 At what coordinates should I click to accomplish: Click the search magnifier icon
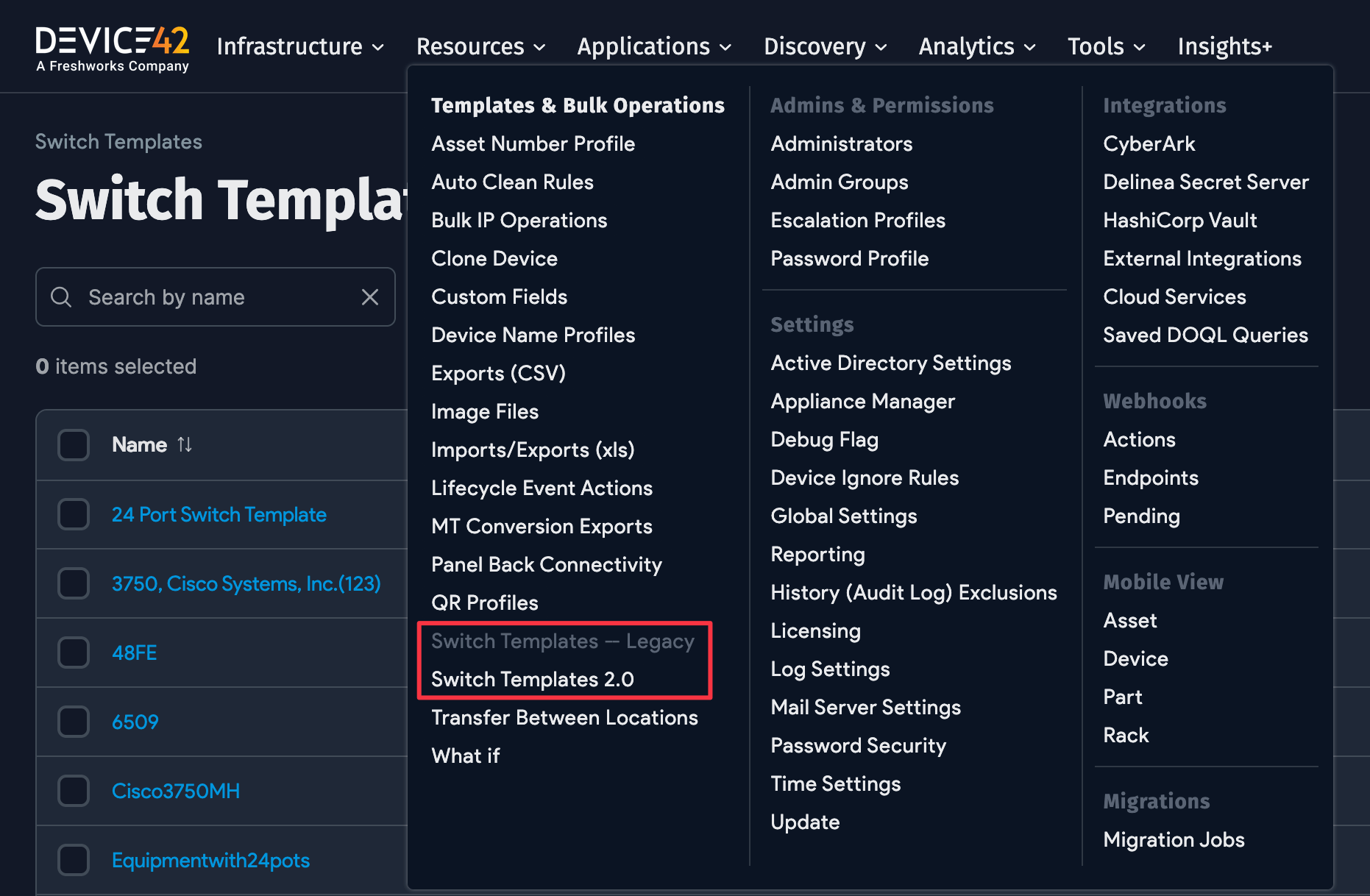[61, 297]
